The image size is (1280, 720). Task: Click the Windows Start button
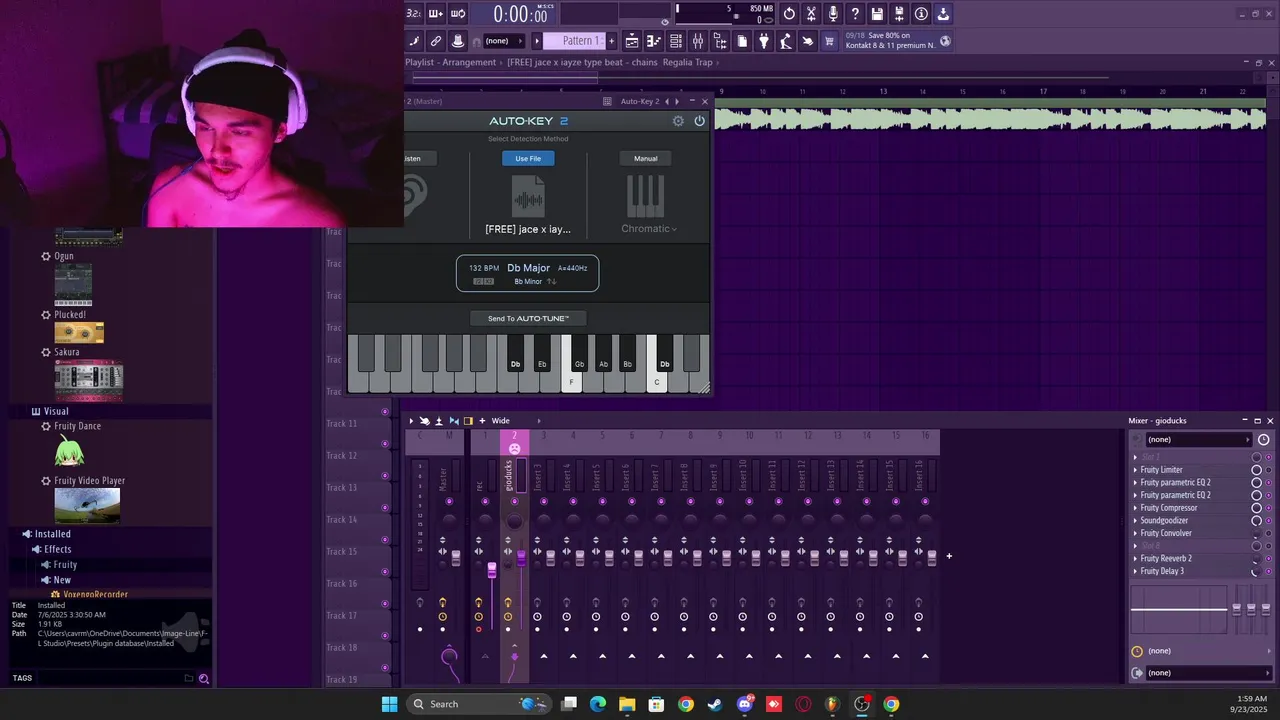tap(389, 704)
